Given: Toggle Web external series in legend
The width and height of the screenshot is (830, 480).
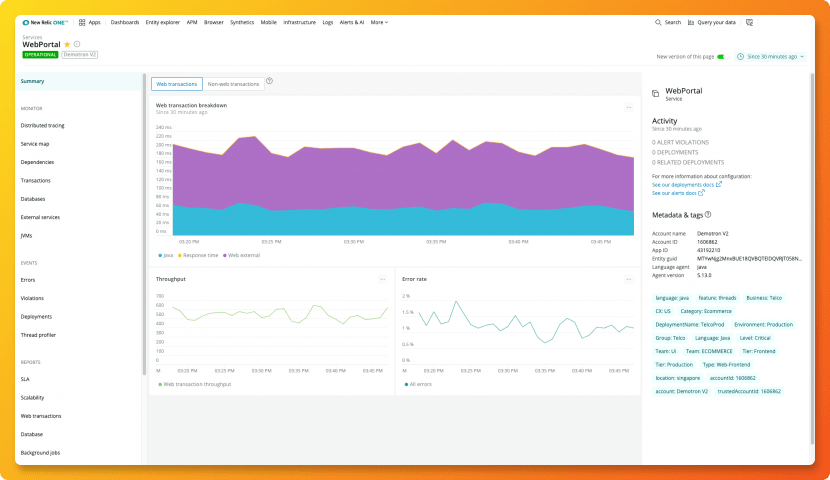Looking at the screenshot, I should tap(241, 255).
